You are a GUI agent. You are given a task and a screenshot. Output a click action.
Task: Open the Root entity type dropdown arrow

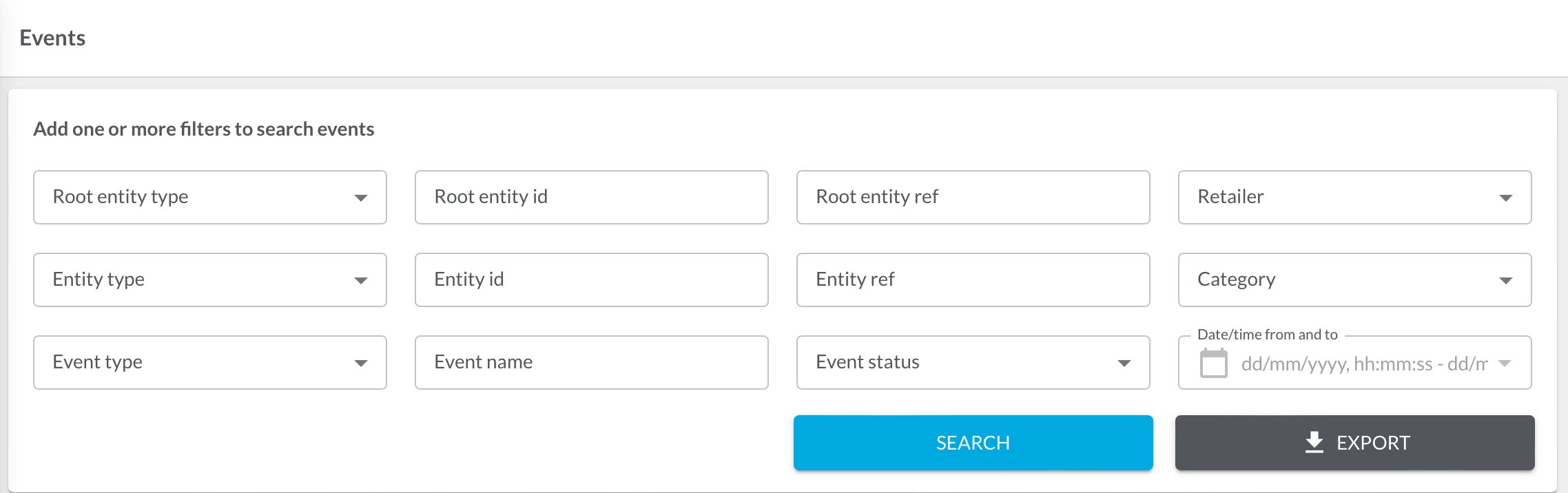tap(361, 198)
